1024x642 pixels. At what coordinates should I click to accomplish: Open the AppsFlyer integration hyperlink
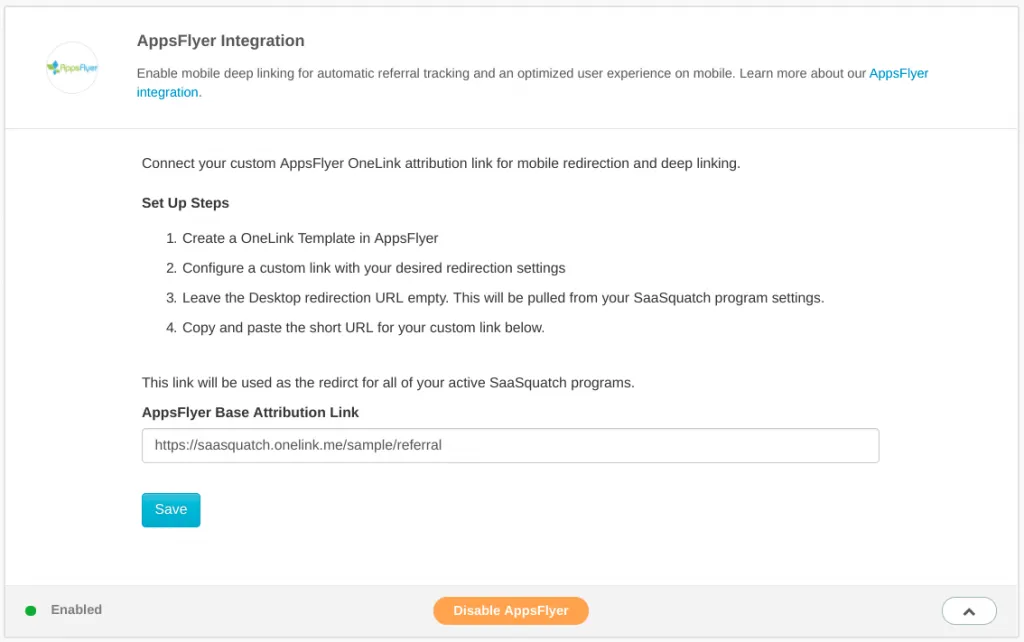coord(899,73)
